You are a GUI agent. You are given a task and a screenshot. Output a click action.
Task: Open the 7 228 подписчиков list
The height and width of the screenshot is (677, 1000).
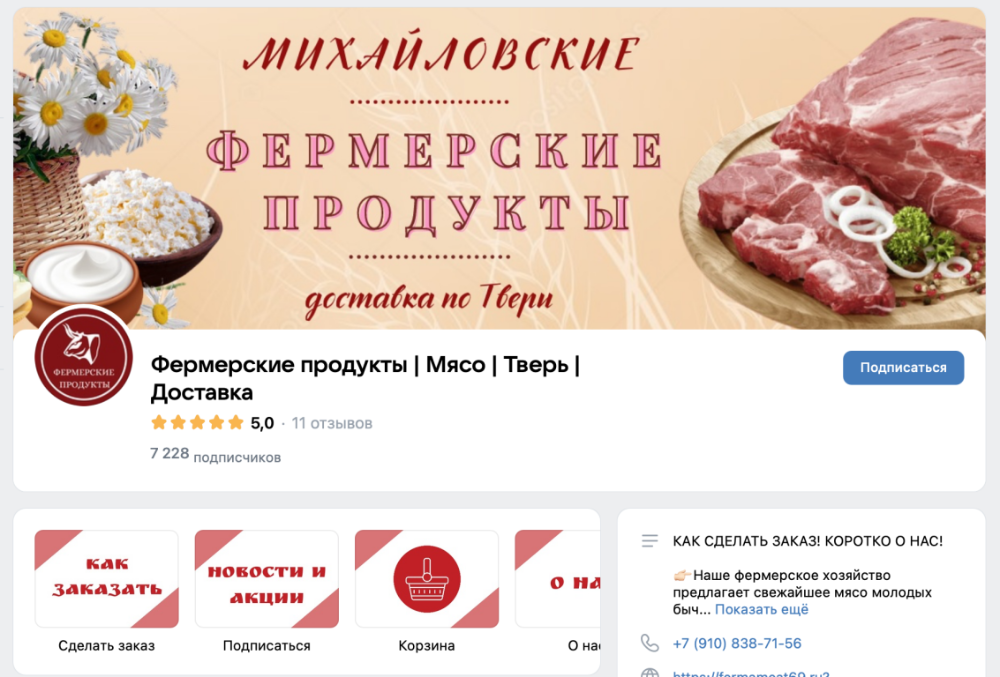point(216,455)
